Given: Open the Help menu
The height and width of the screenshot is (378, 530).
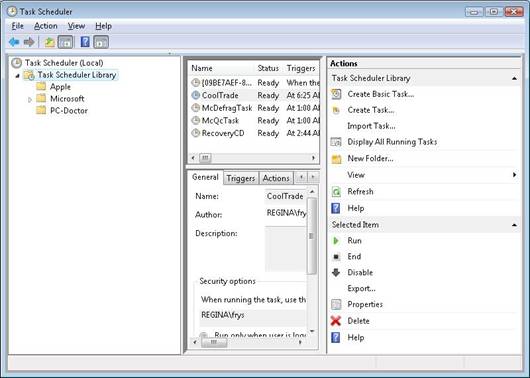Looking at the screenshot, I should (x=103, y=26).
